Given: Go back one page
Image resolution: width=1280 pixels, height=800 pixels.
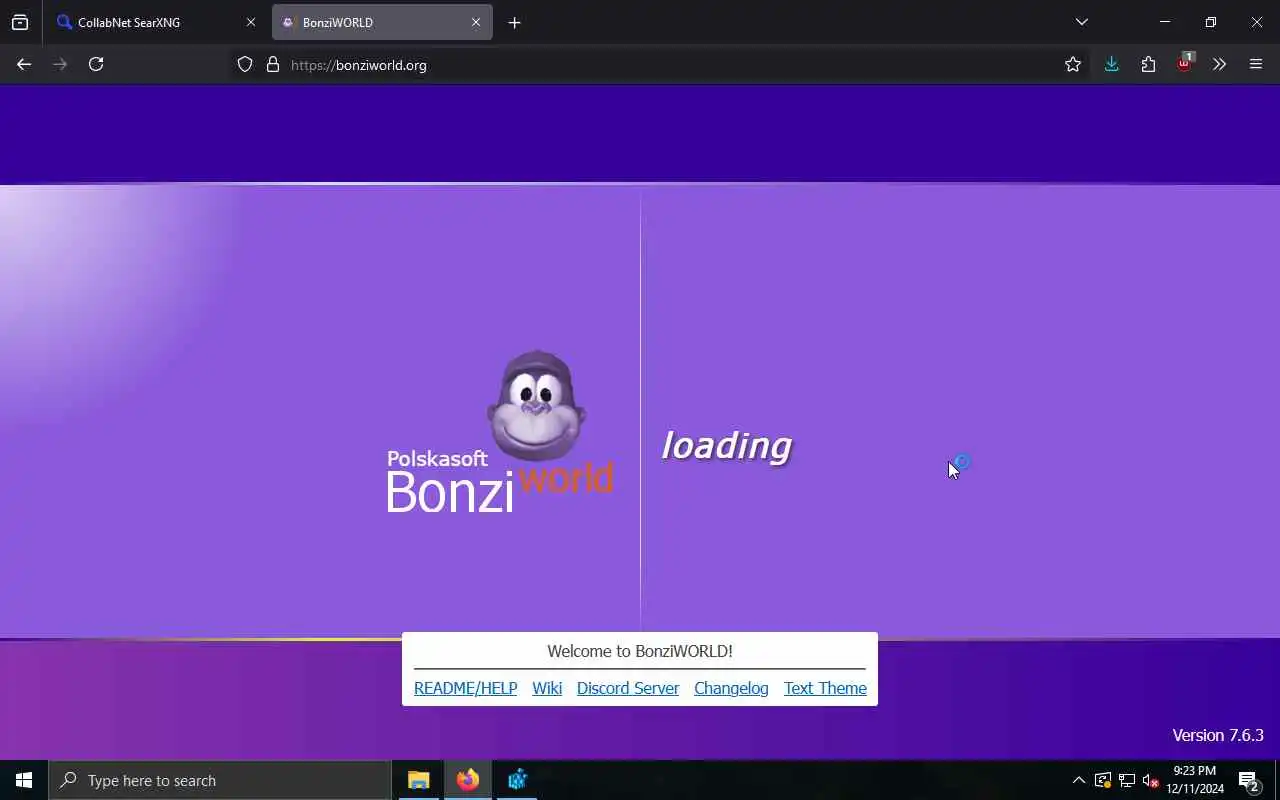Looking at the screenshot, I should coord(24,64).
